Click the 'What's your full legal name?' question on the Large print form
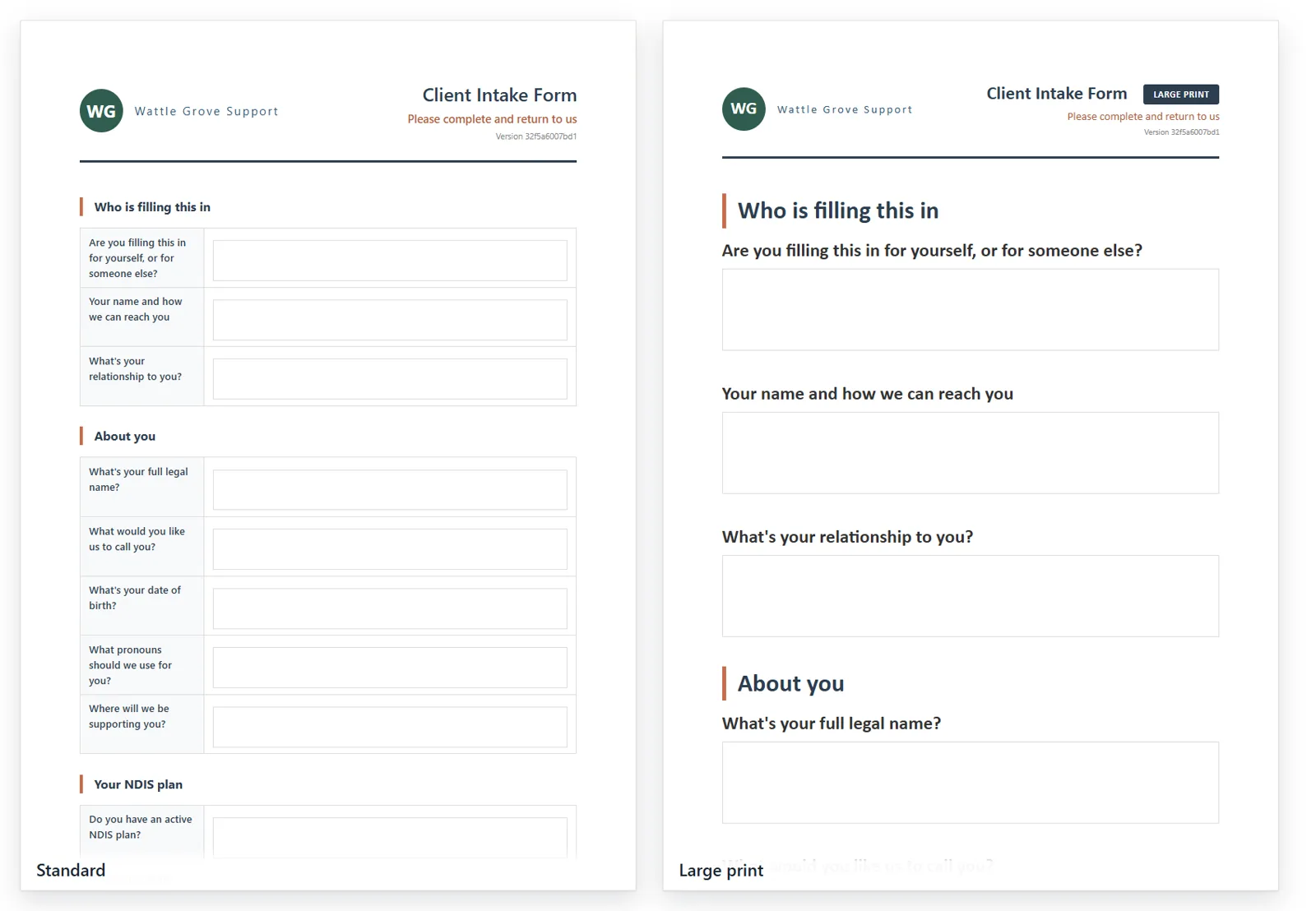1316x911 pixels. point(832,724)
